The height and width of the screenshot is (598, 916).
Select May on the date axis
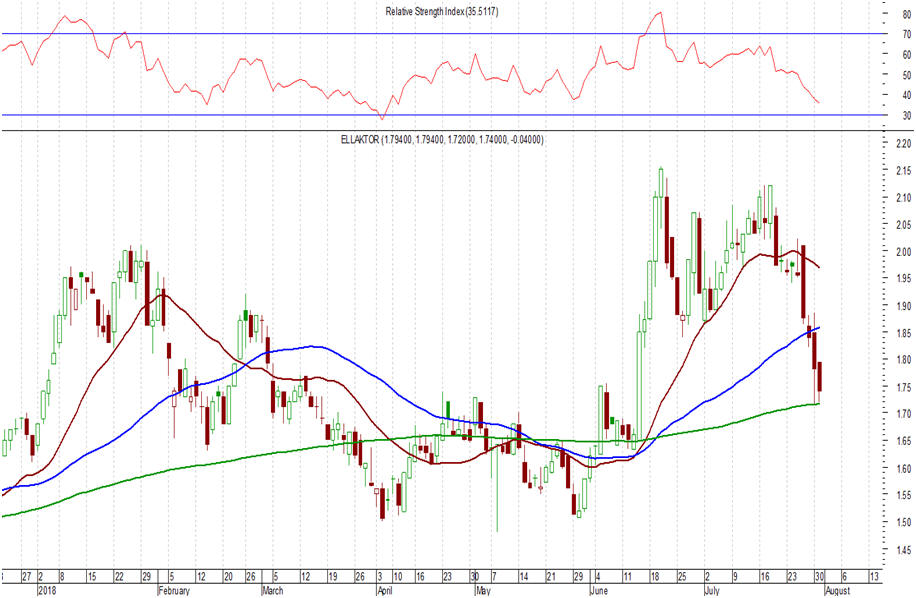tap(484, 591)
